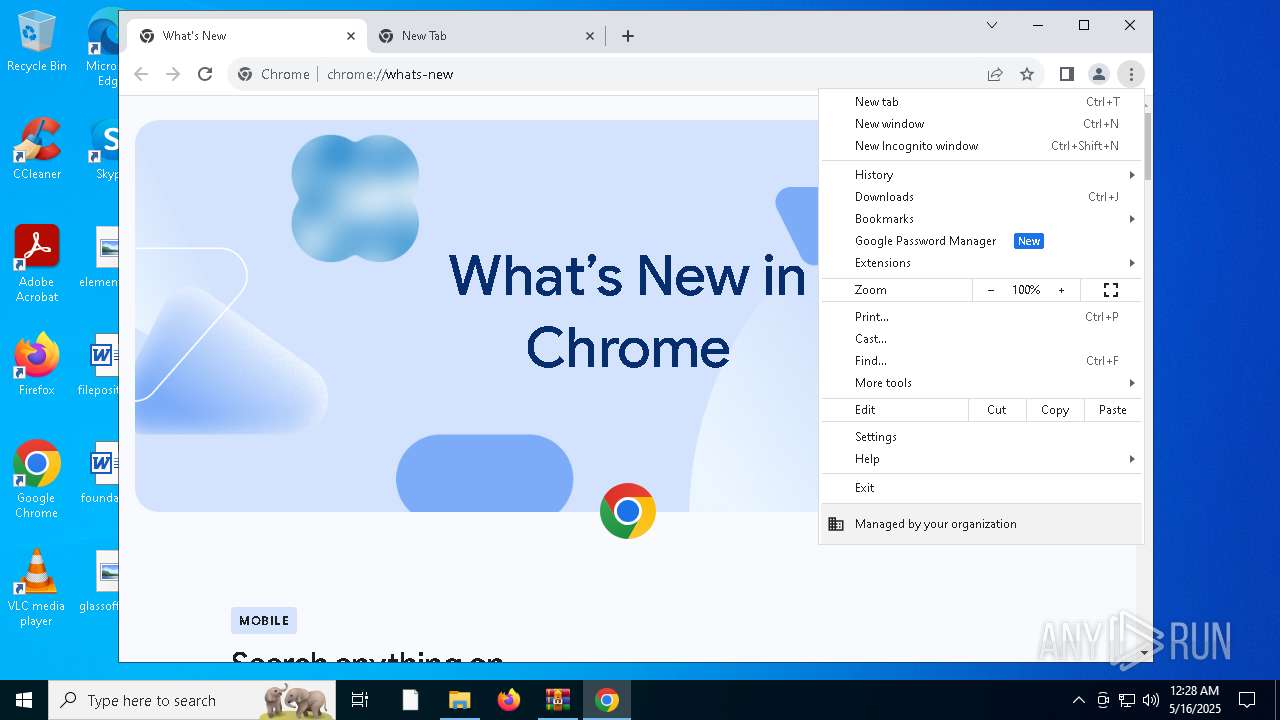Open Task View on the taskbar
Image resolution: width=1280 pixels, height=720 pixels.
(360, 700)
